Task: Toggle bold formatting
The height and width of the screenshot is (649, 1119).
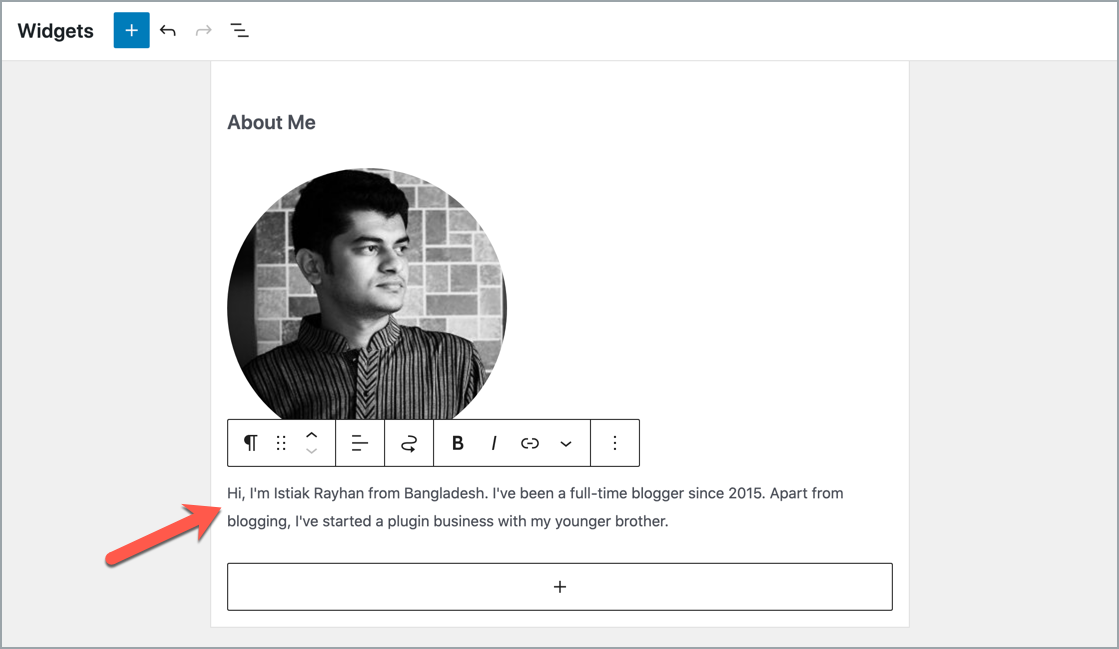Action: (x=457, y=442)
